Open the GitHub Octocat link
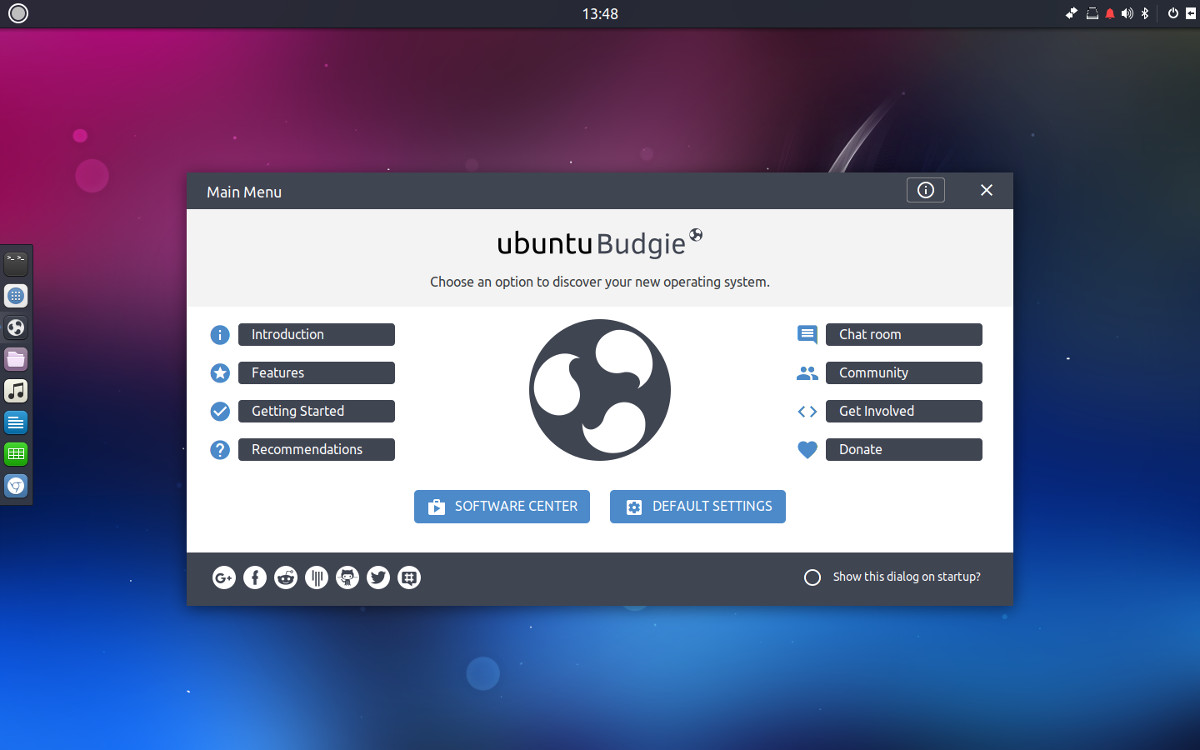Viewport: 1200px width, 750px height. [x=347, y=577]
